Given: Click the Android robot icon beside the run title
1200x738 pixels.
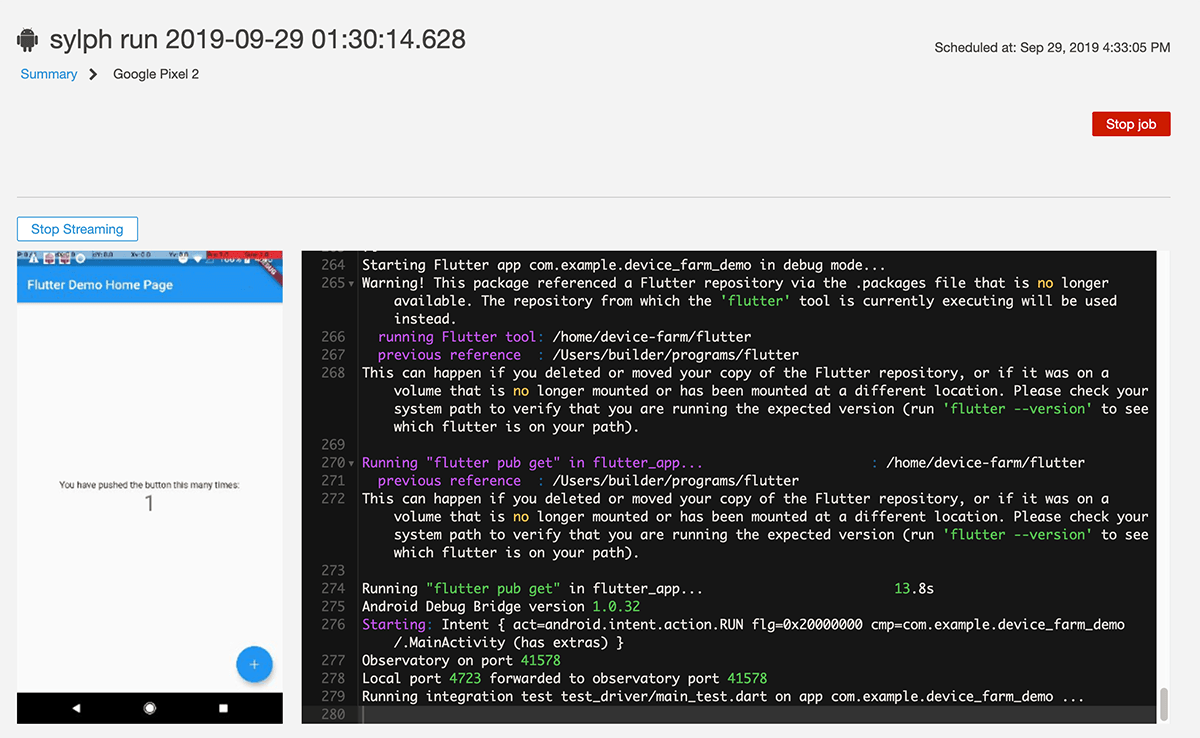Looking at the screenshot, I should click(27, 39).
